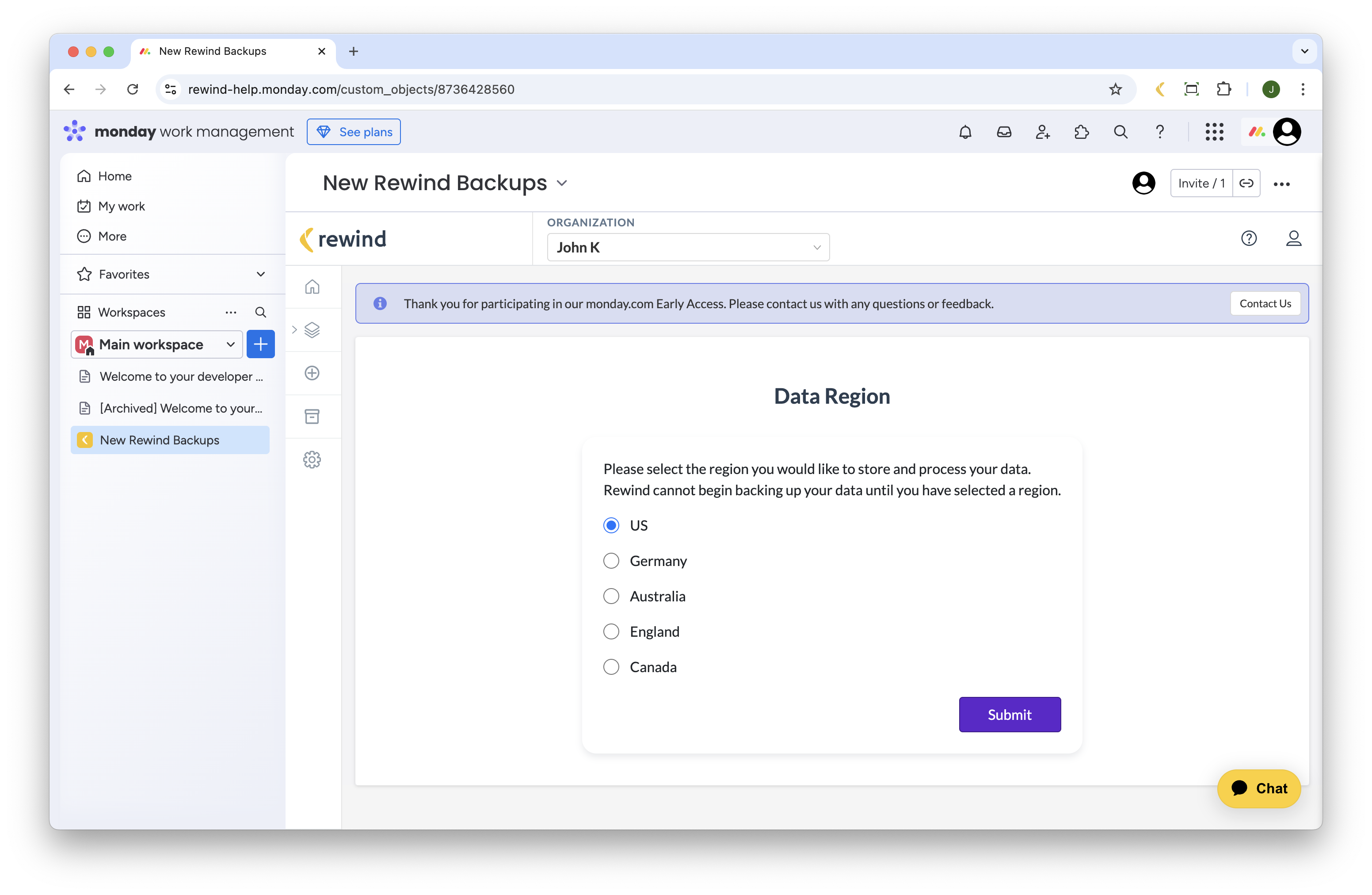Open the Rewind user profile icon
Screen dimensions: 1372x895
click(1294, 238)
